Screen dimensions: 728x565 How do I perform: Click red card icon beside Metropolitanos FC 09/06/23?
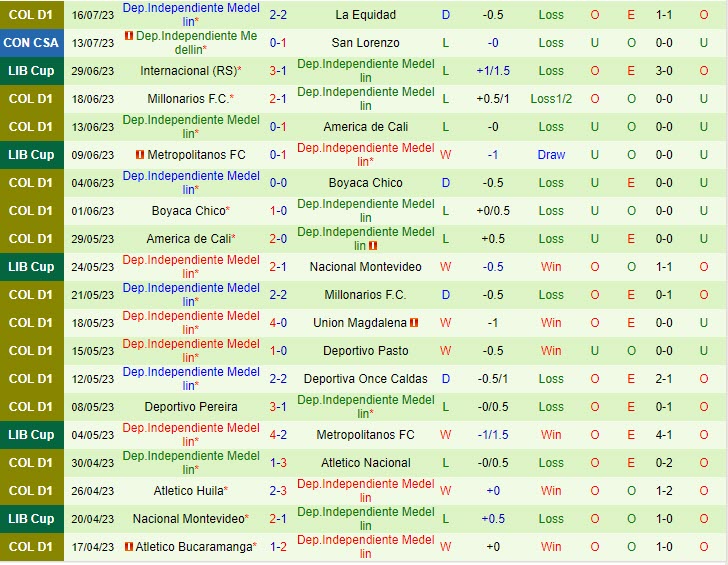coord(140,155)
